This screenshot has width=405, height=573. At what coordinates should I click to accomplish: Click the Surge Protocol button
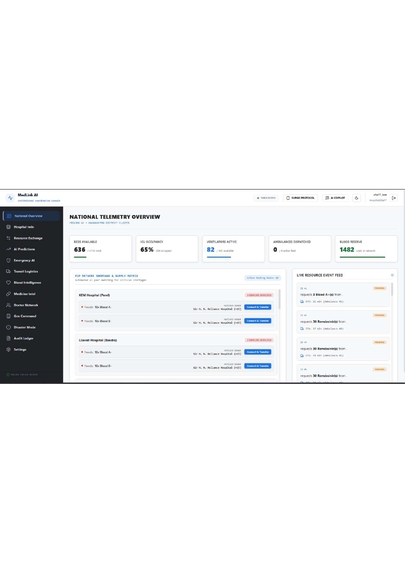click(300, 198)
